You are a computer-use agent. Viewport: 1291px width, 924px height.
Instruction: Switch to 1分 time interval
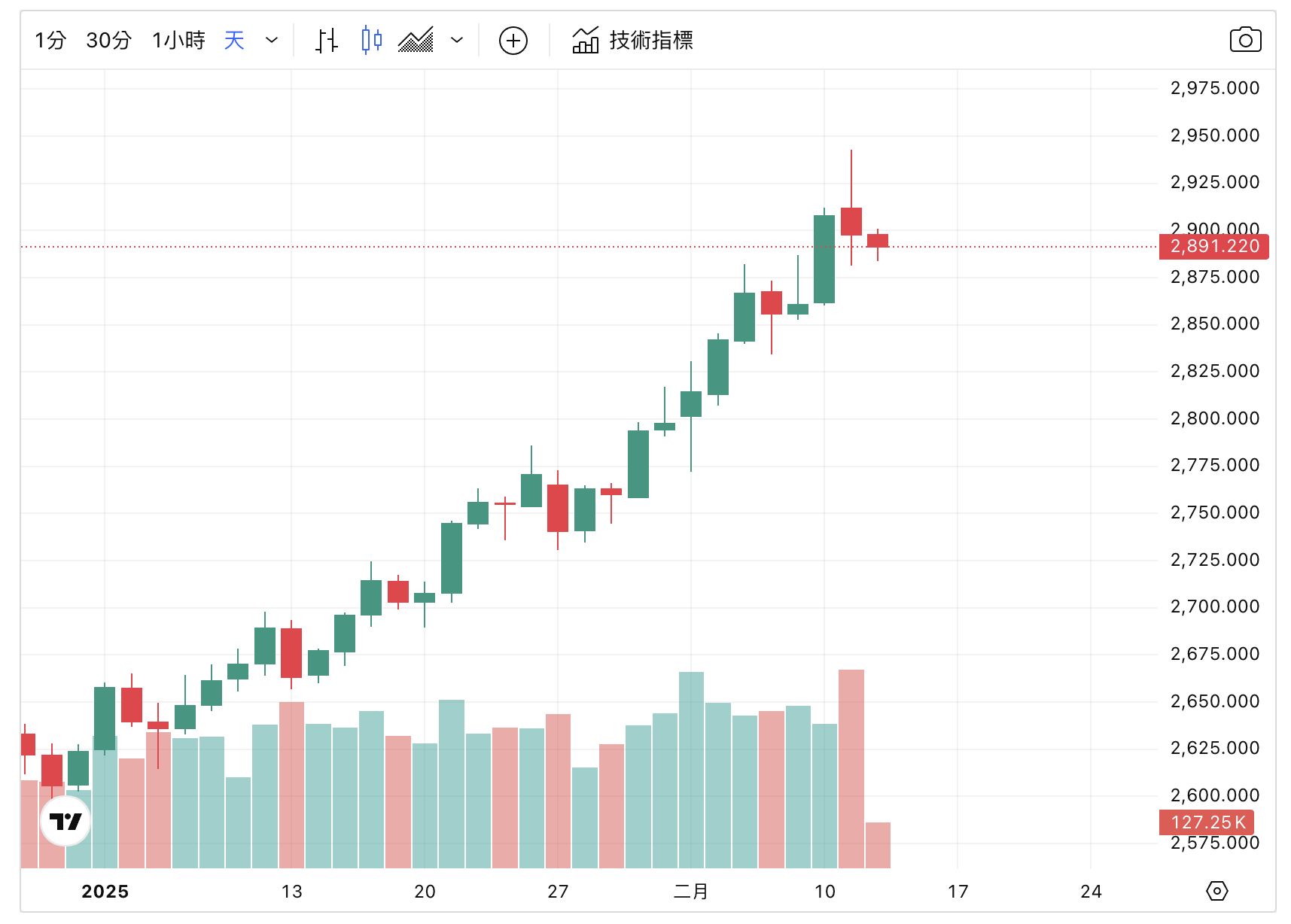click(x=50, y=40)
